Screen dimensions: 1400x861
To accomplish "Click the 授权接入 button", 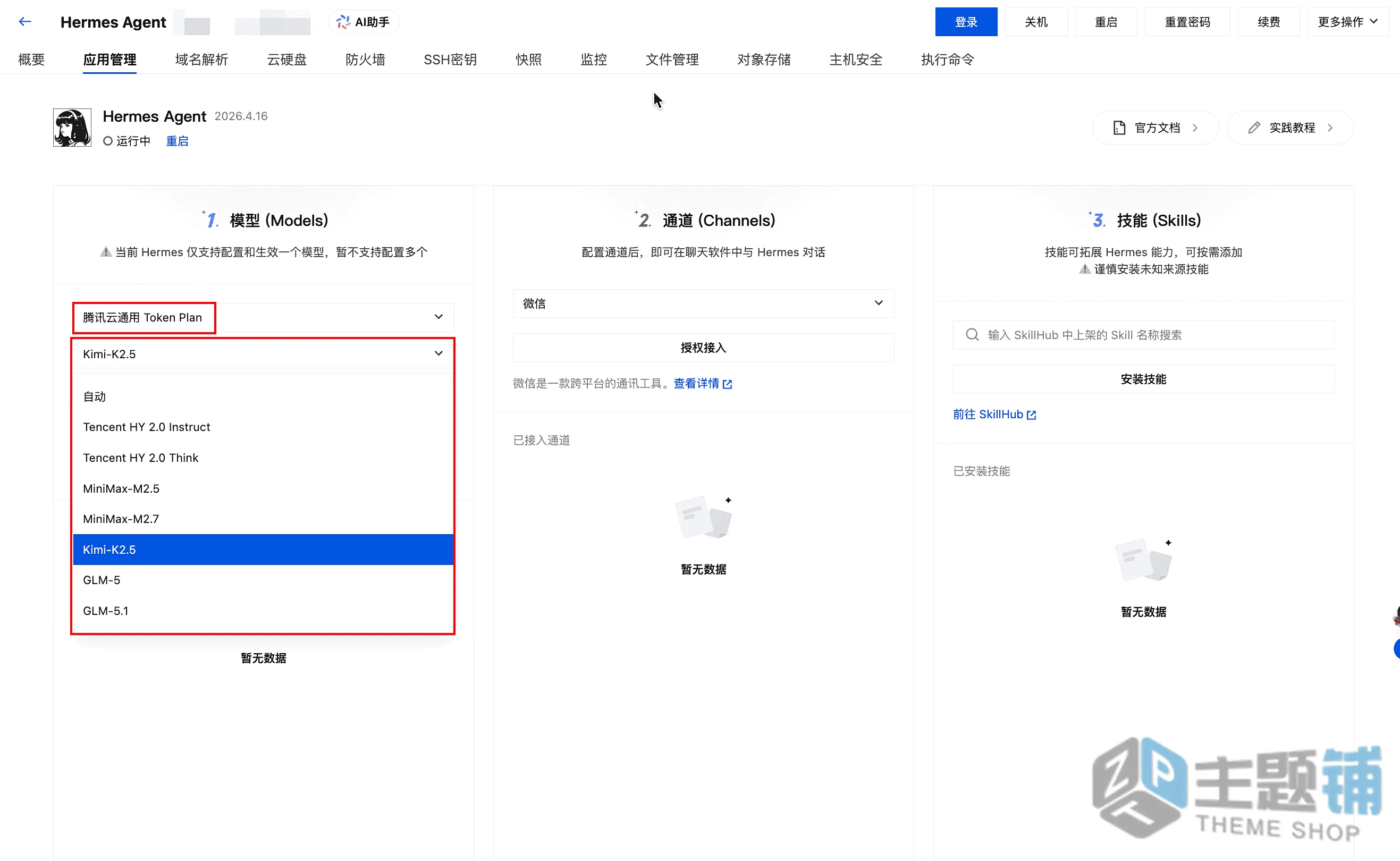I will click(703, 348).
